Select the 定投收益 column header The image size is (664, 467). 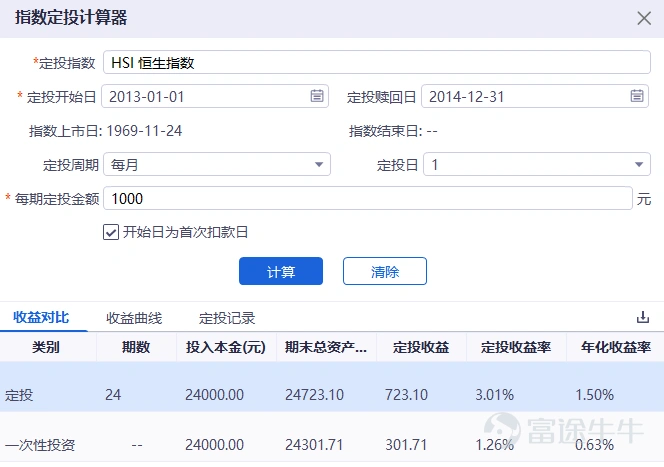click(x=421, y=347)
